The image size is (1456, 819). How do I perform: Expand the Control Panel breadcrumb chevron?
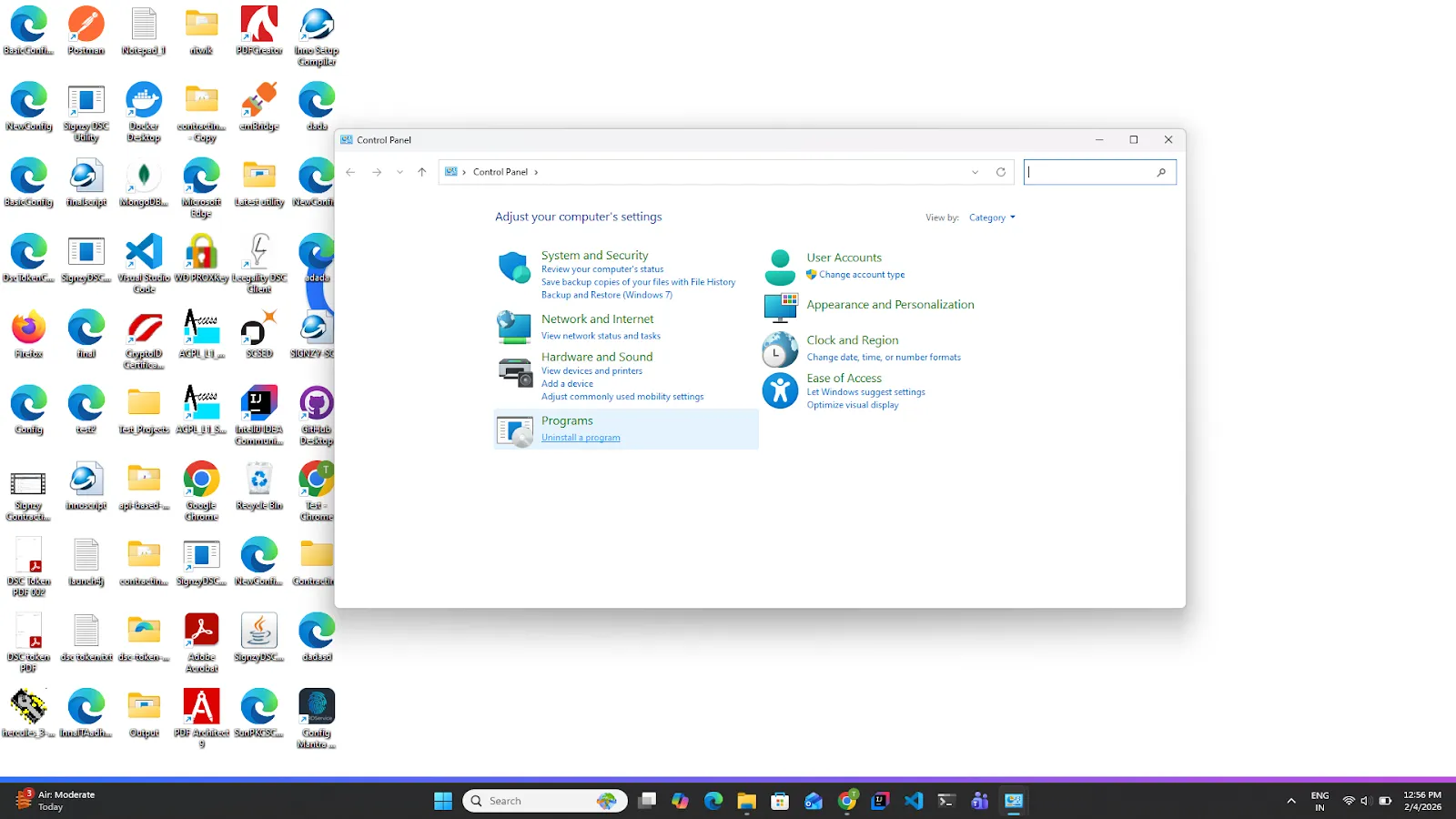point(536,172)
